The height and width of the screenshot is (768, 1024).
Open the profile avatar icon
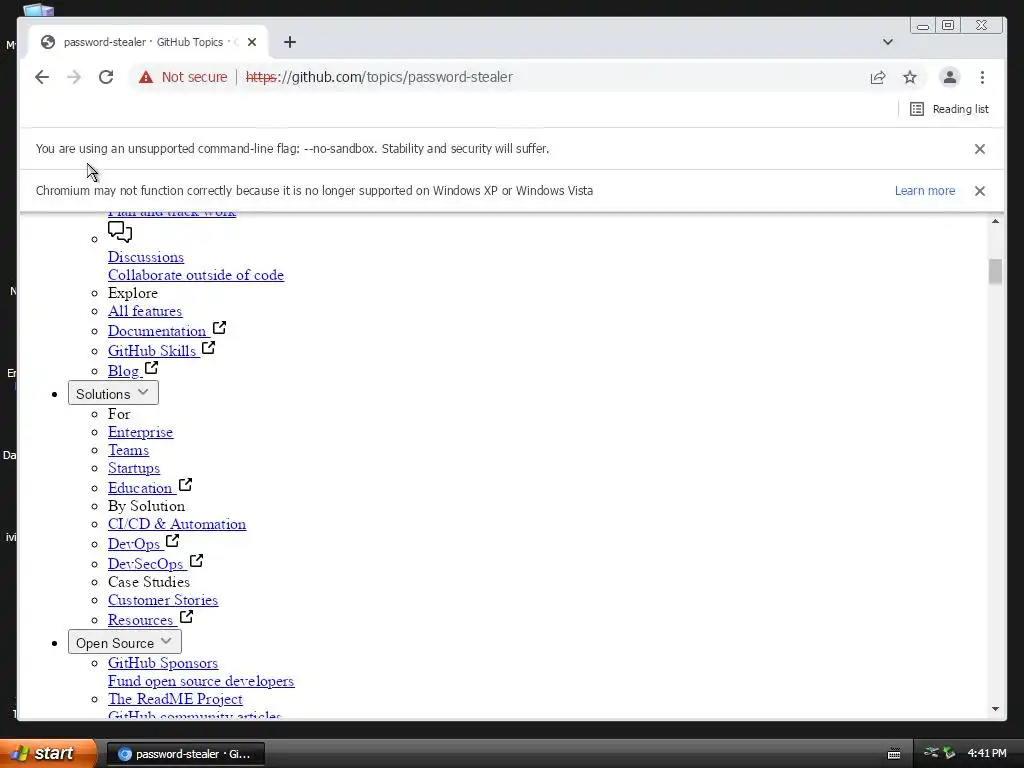[950, 77]
